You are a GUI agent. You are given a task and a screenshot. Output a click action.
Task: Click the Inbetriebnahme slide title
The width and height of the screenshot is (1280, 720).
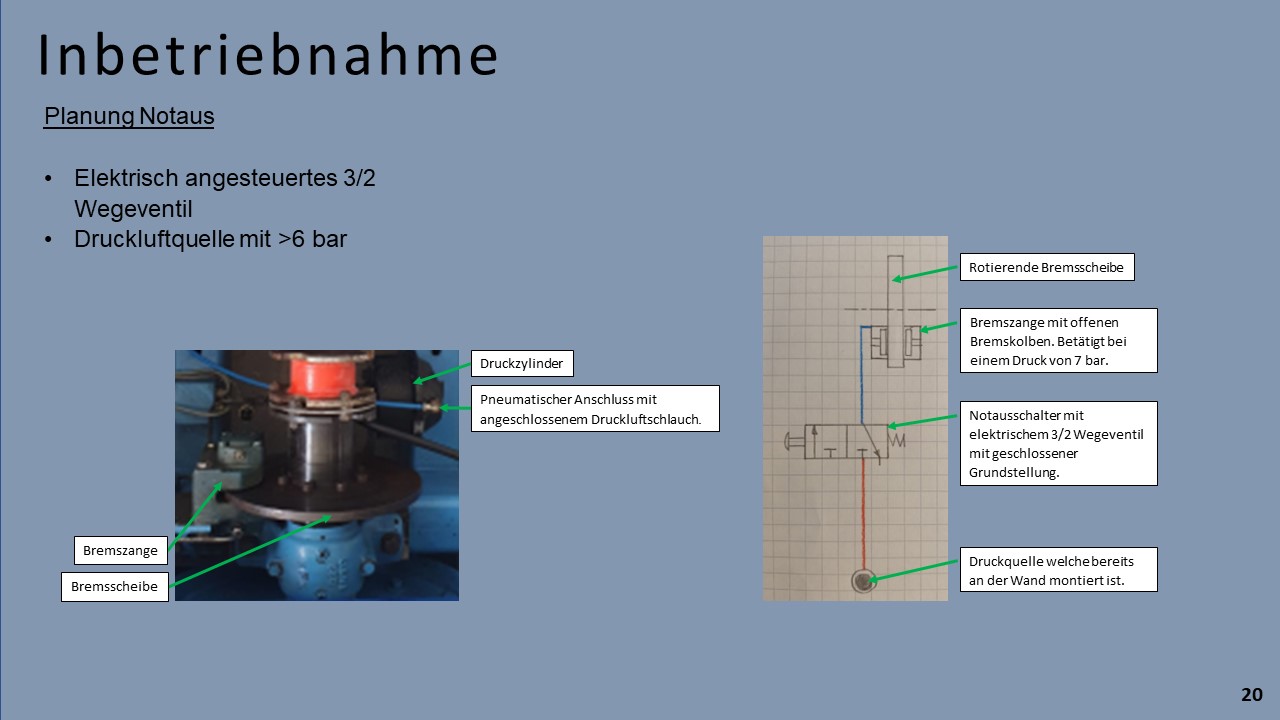tap(268, 56)
